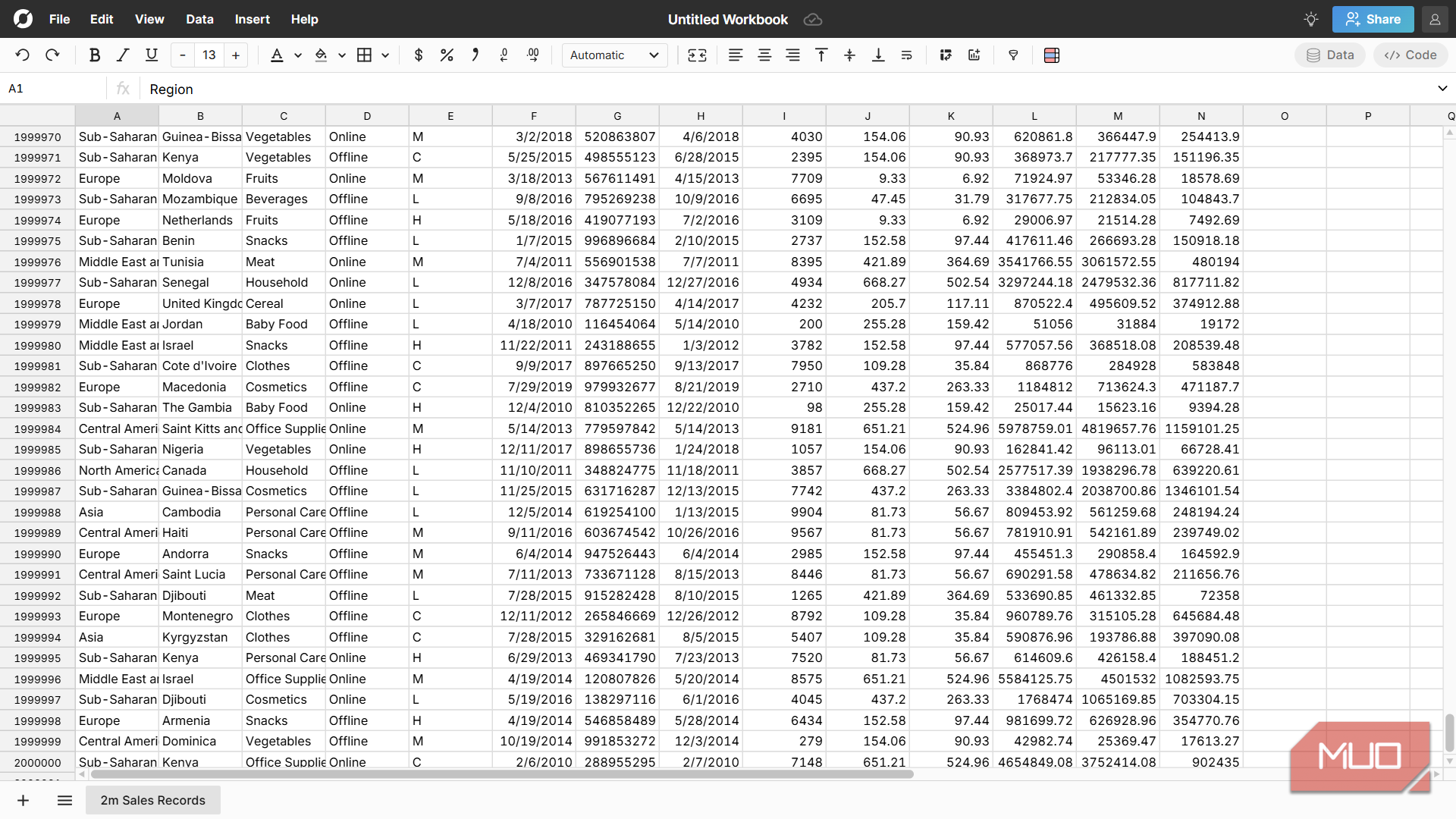Format selection as currency
Image resolution: width=1456 pixels, height=819 pixels.
point(418,55)
